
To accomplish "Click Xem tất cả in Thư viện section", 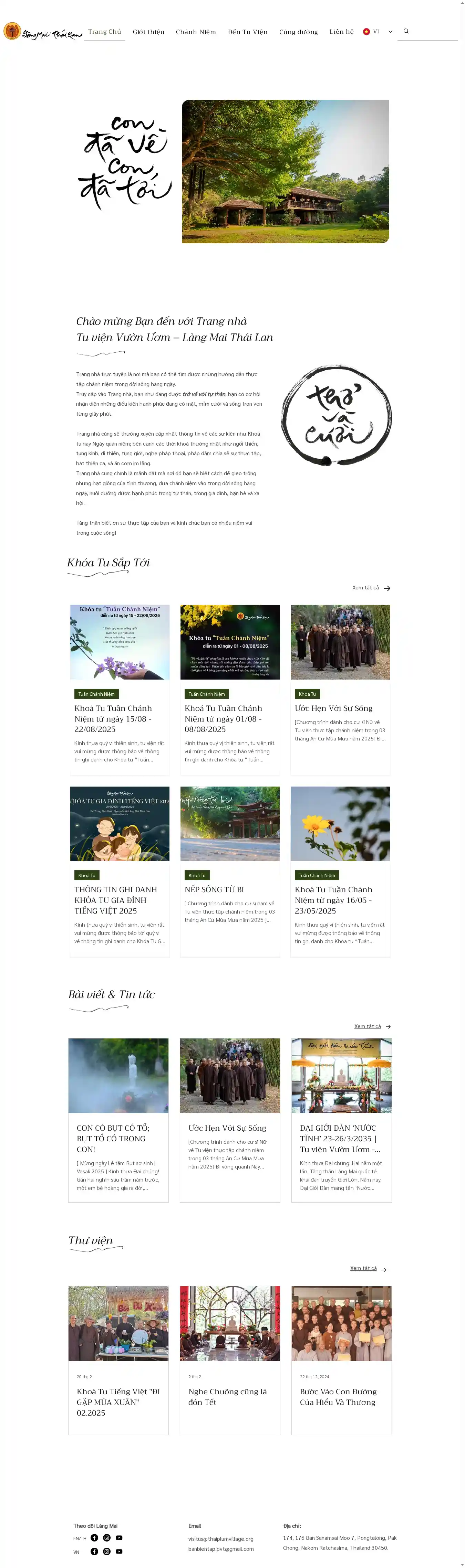I will 363,1268.
